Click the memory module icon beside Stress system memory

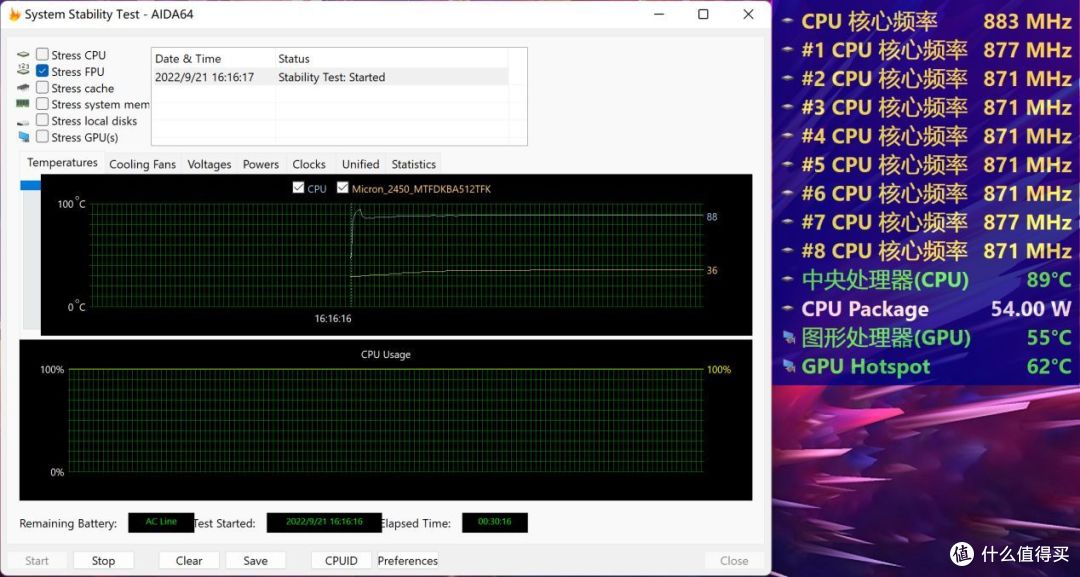[x=23, y=104]
